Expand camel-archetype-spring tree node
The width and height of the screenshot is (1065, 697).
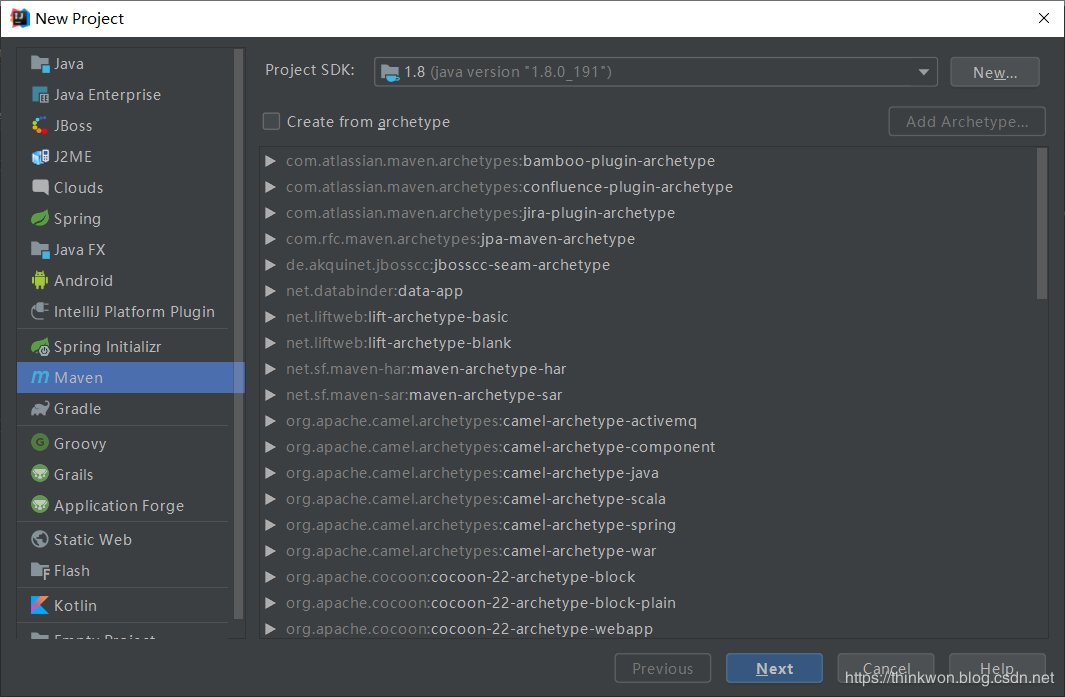tap(270, 525)
